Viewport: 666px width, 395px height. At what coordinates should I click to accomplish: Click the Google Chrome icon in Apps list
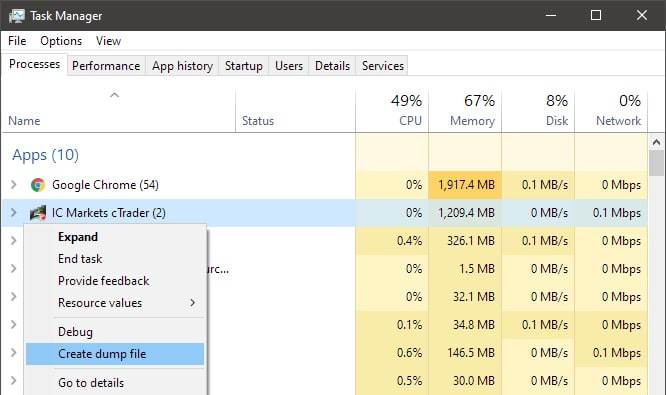tap(38, 185)
